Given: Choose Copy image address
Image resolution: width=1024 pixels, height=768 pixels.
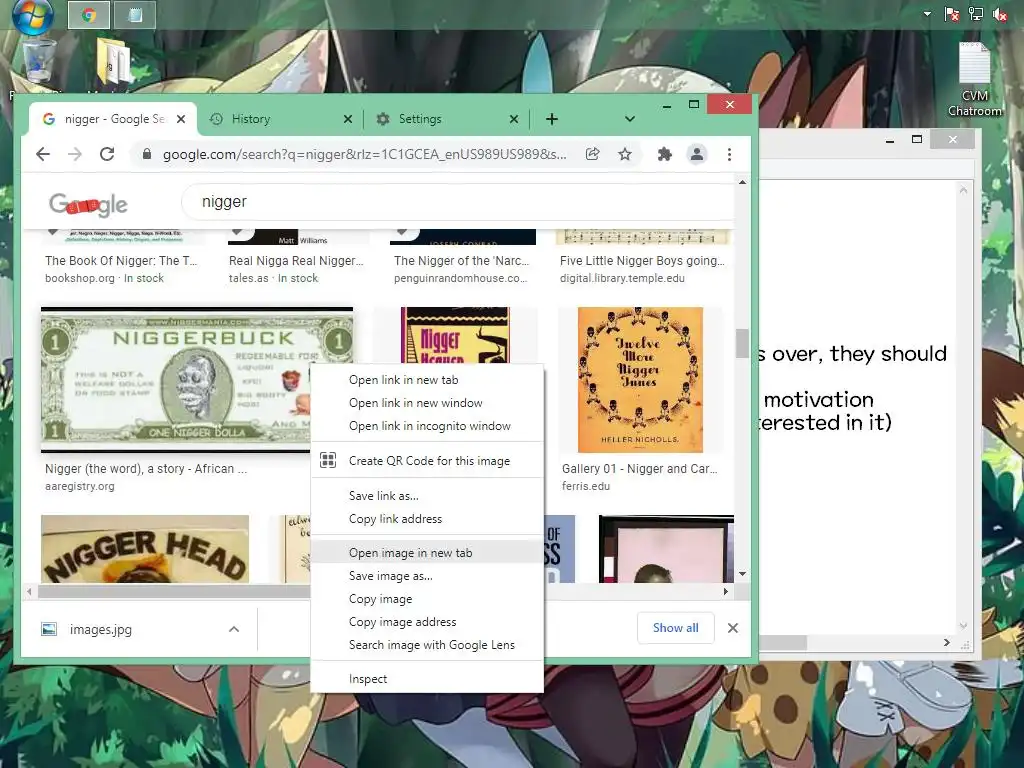Looking at the screenshot, I should (427, 622).
